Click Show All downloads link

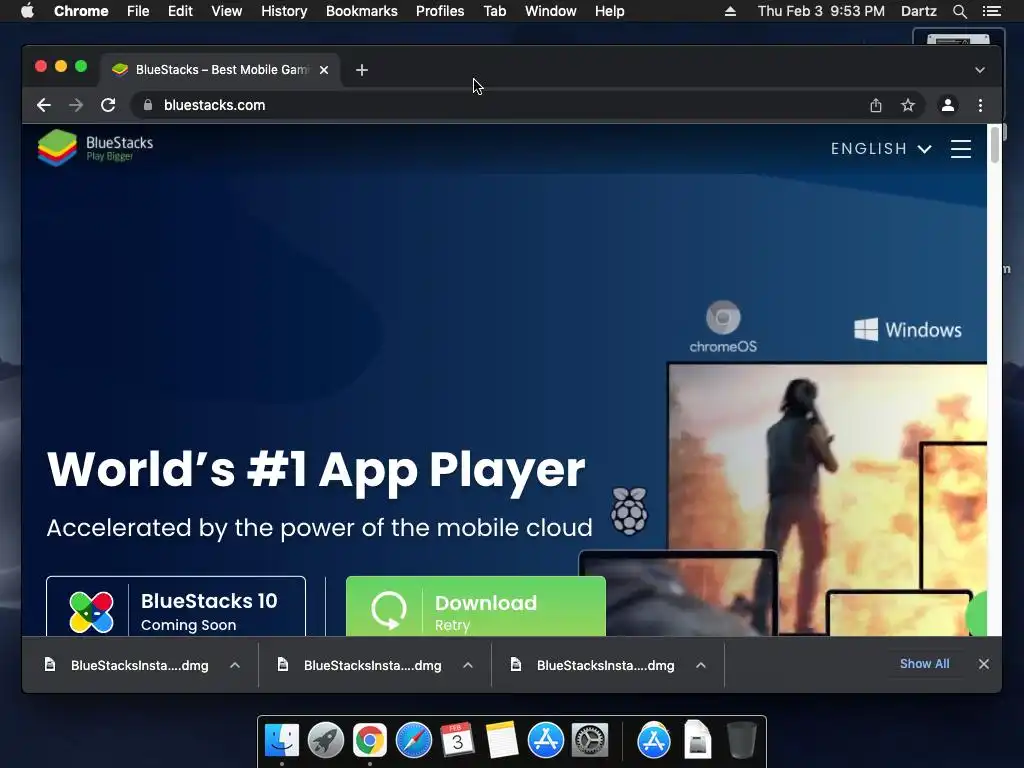tap(924, 664)
